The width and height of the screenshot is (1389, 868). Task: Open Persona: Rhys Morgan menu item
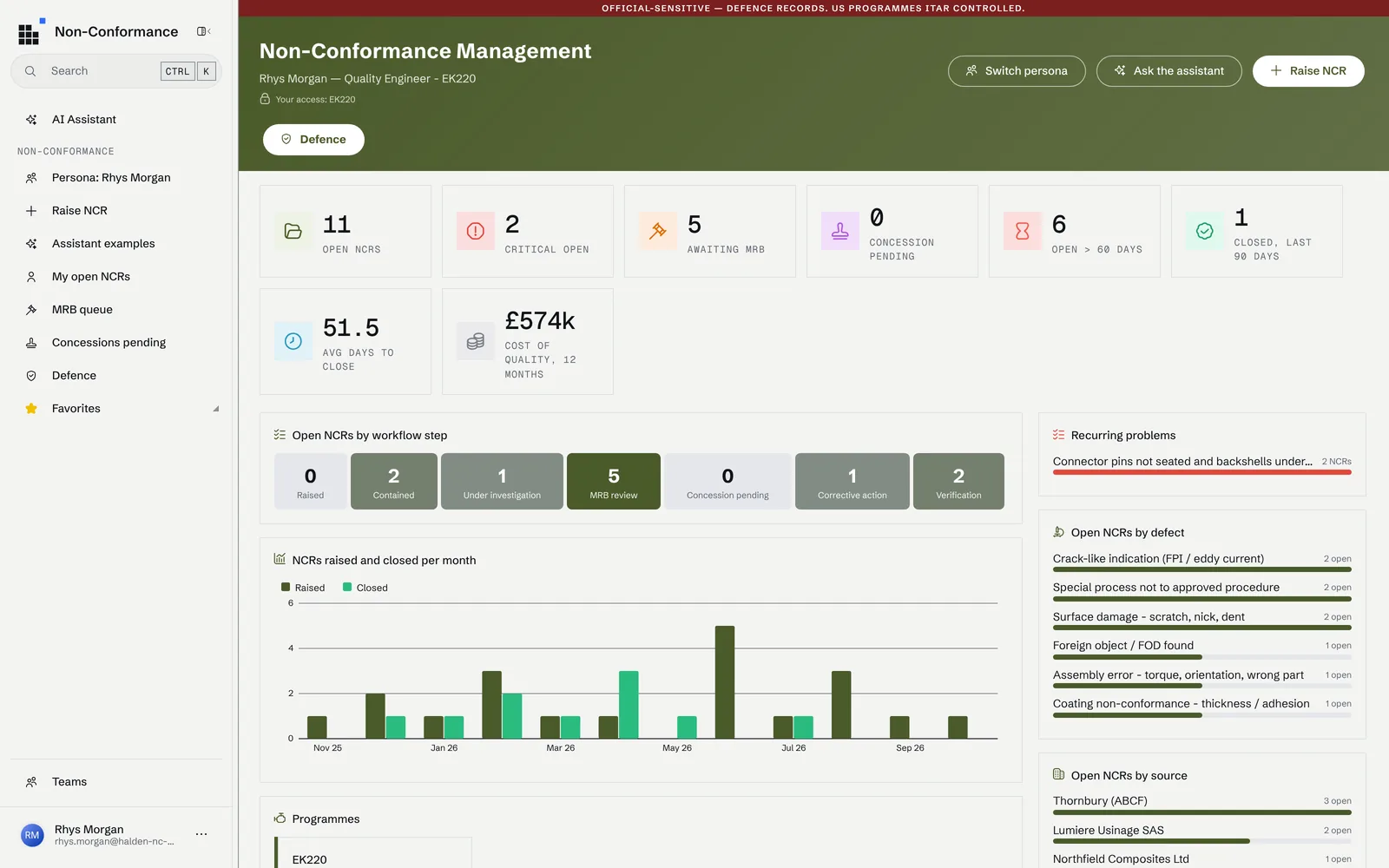click(118, 178)
